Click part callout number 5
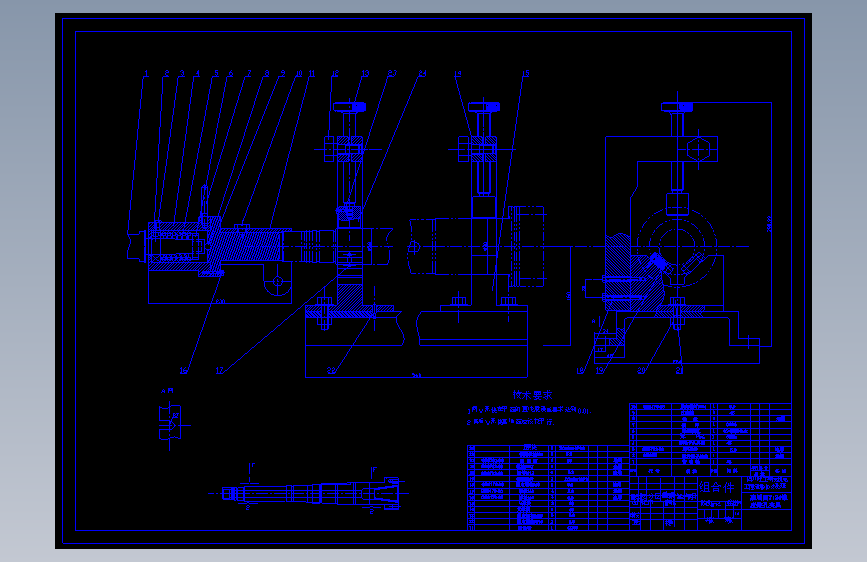 coord(216,74)
